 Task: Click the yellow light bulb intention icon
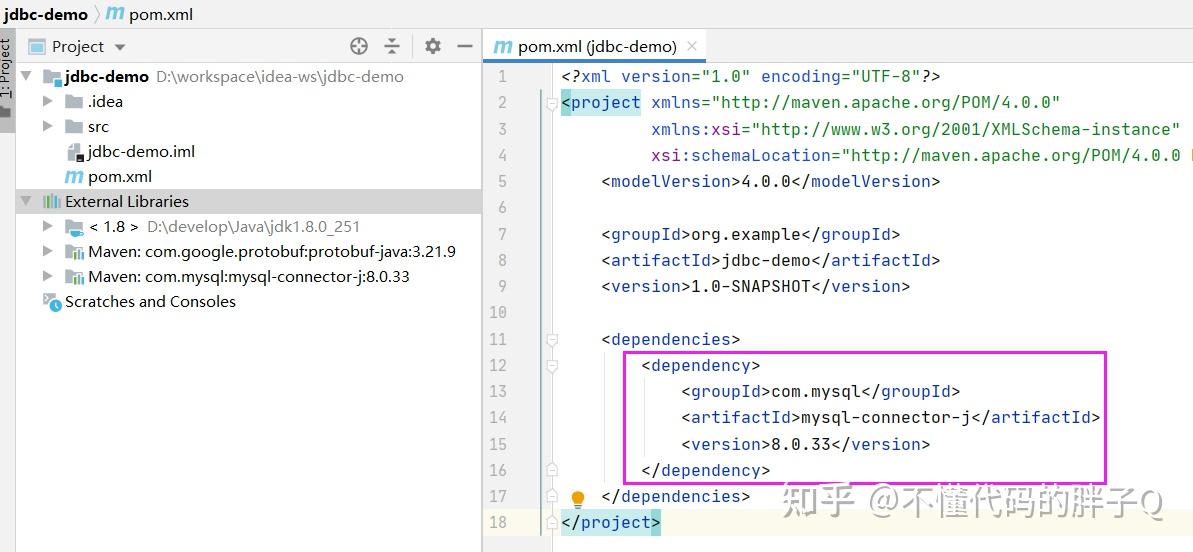coord(577,500)
